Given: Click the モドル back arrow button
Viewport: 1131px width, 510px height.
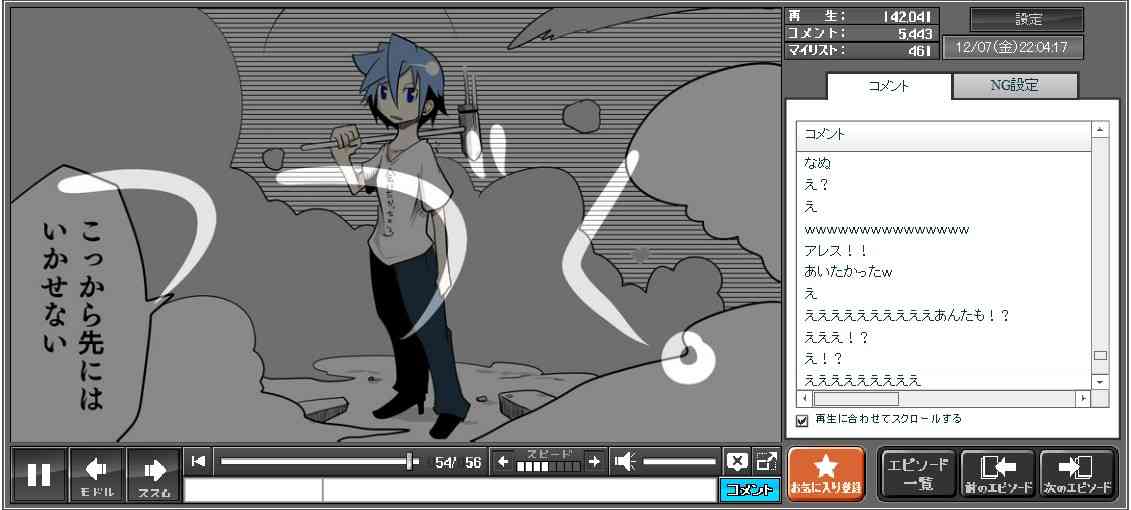Looking at the screenshot, I should [96, 475].
